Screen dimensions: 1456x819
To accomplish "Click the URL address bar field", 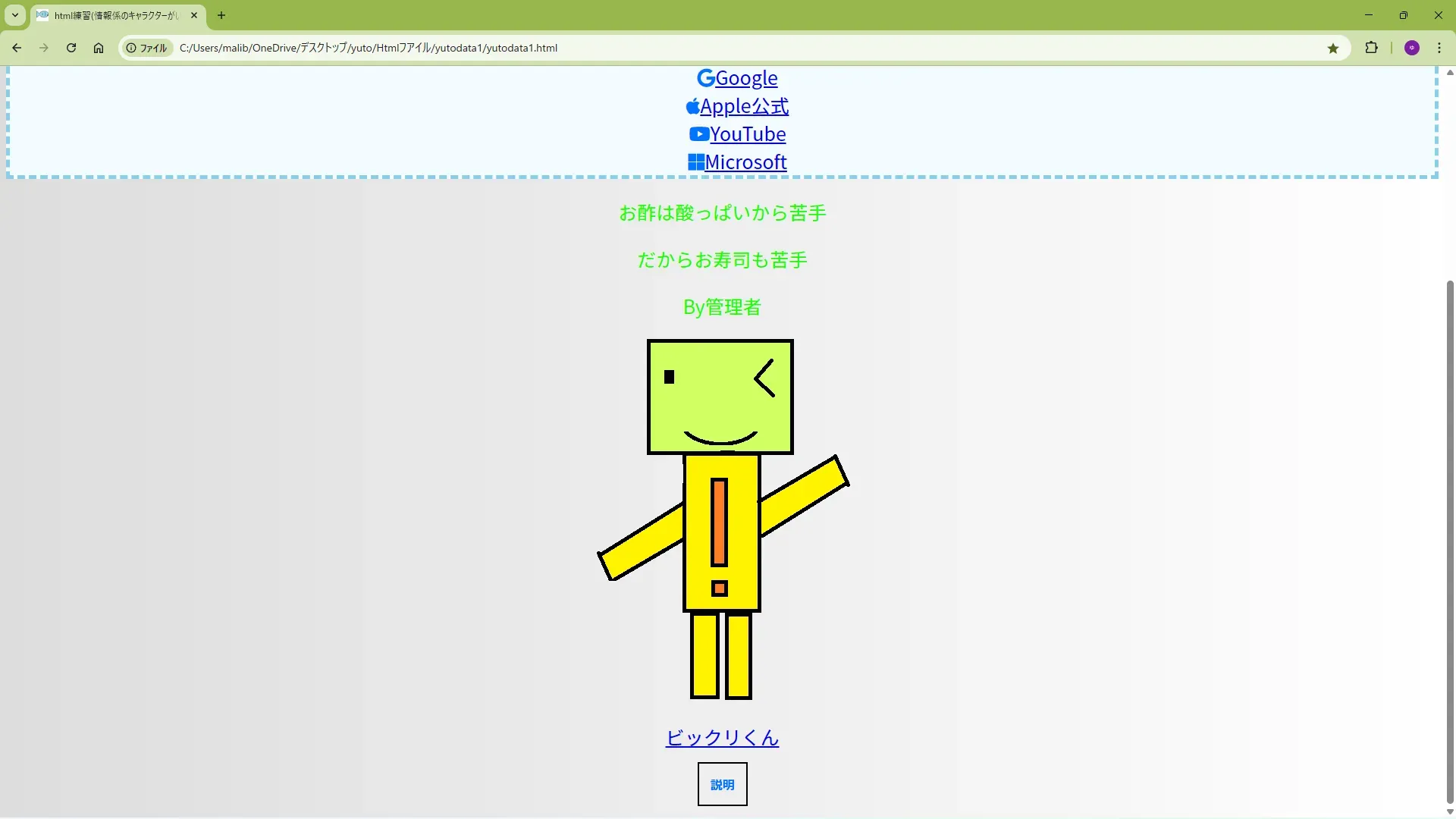I will 682,48.
